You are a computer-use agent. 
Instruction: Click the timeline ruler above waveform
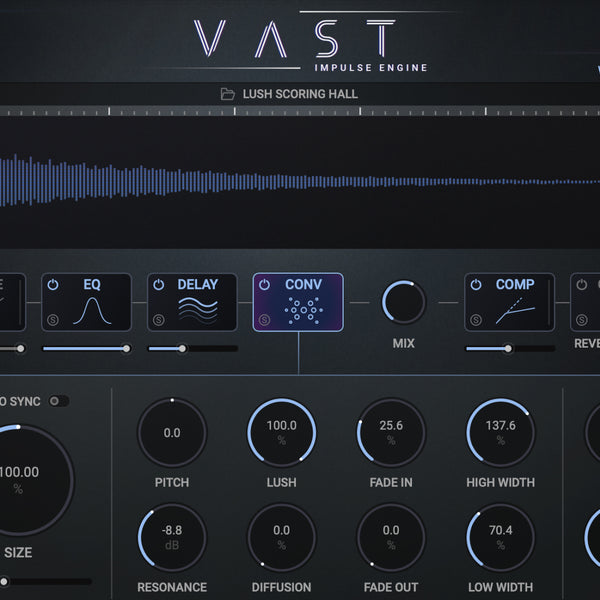[300, 111]
